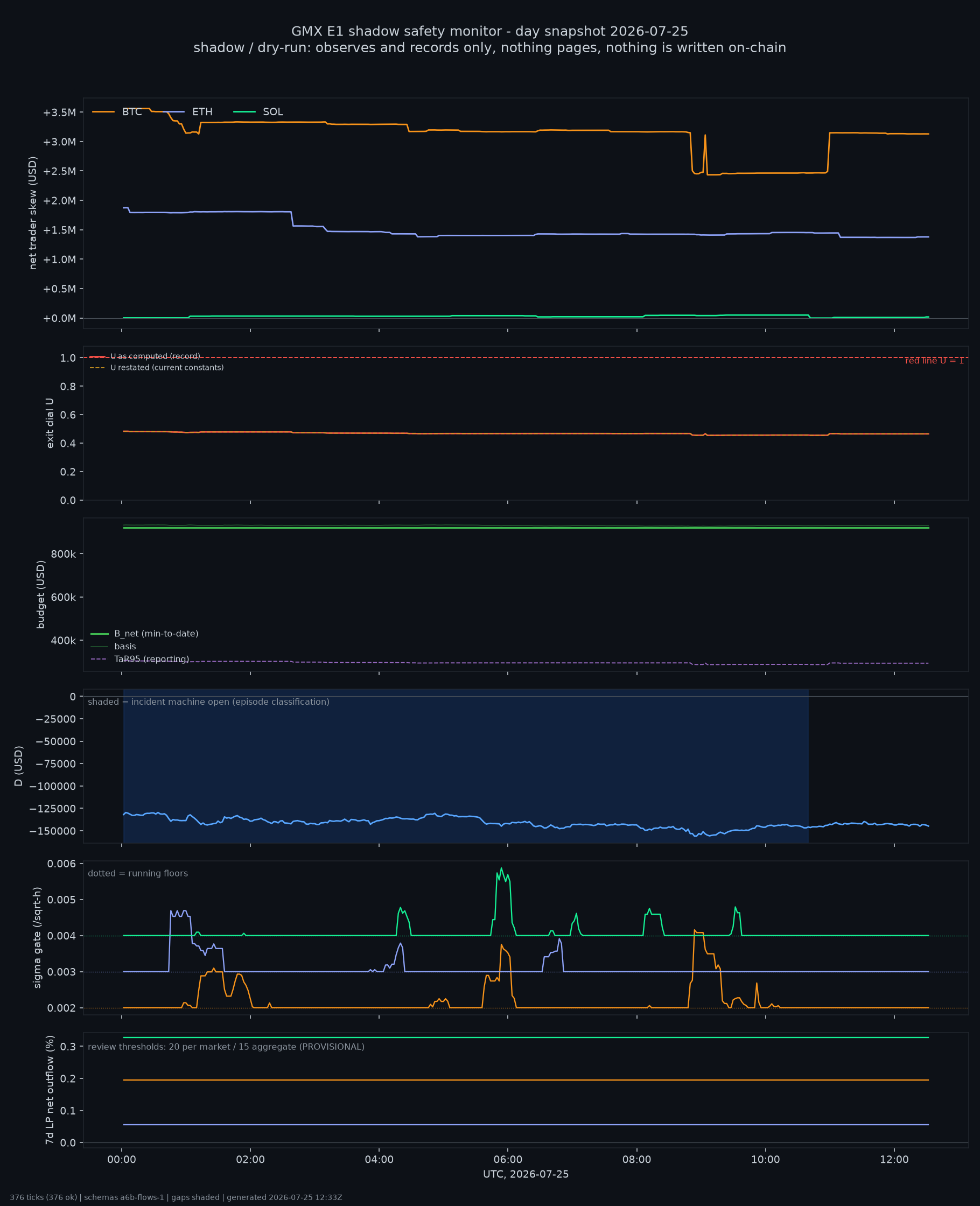Click the B_net (min-to-date) legend label
980x1206 pixels.
[x=156, y=634]
